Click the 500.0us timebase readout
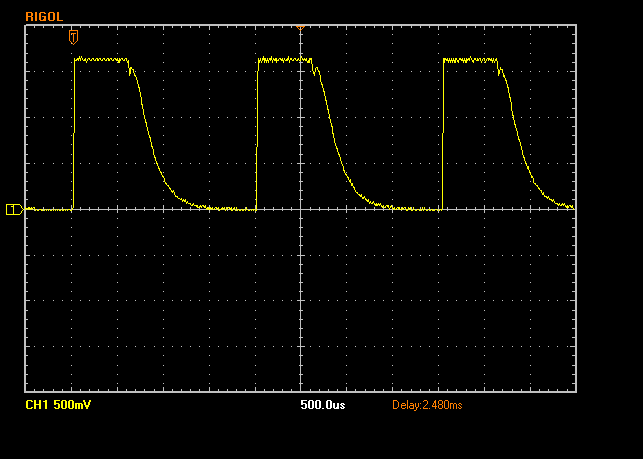This screenshot has width=643, height=459. coord(323,405)
